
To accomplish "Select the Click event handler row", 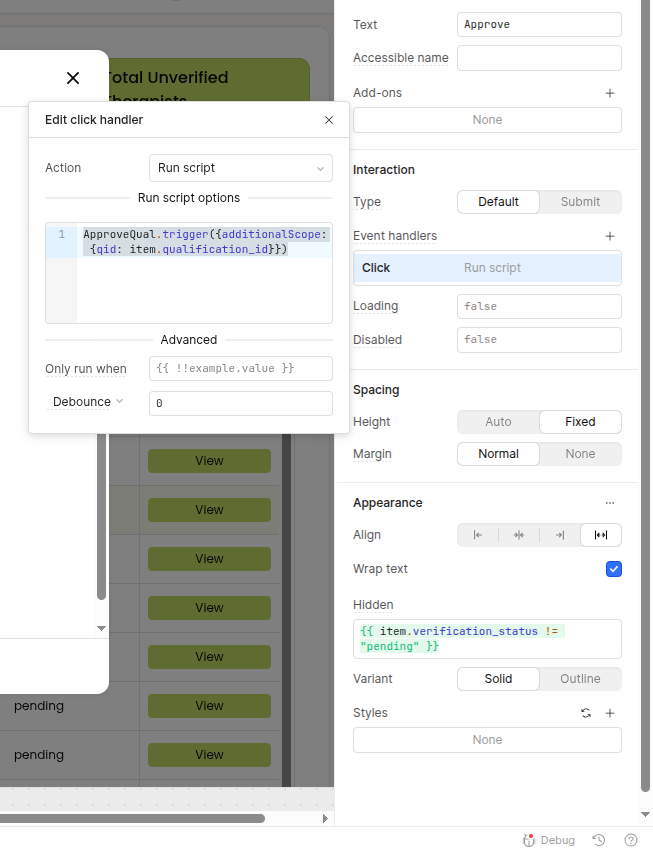I will pyautogui.click(x=487, y=268).
